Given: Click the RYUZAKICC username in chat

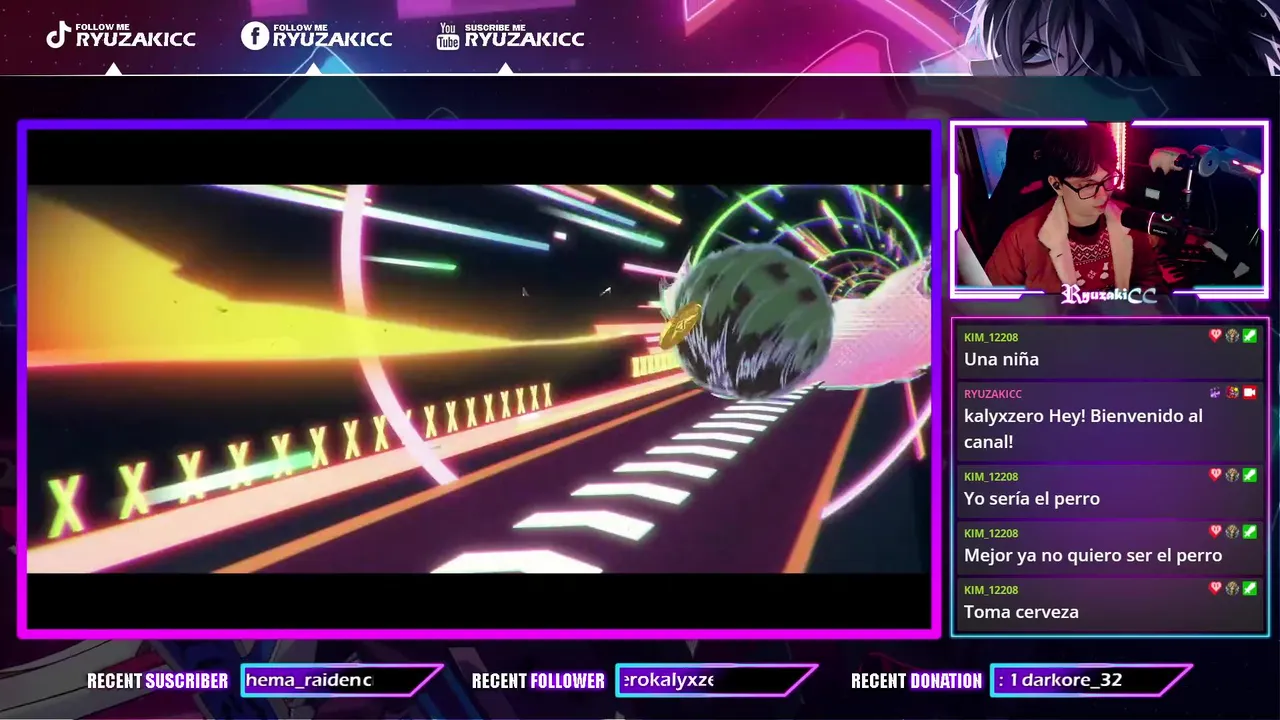Looking at the screenshot, I should (x=993, y=395).
